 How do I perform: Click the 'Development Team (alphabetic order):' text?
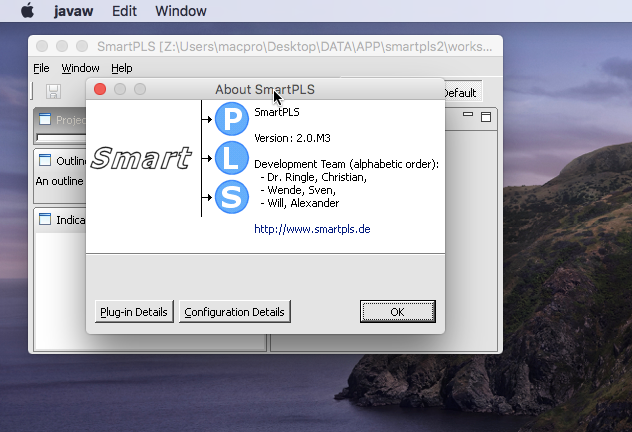346,164
